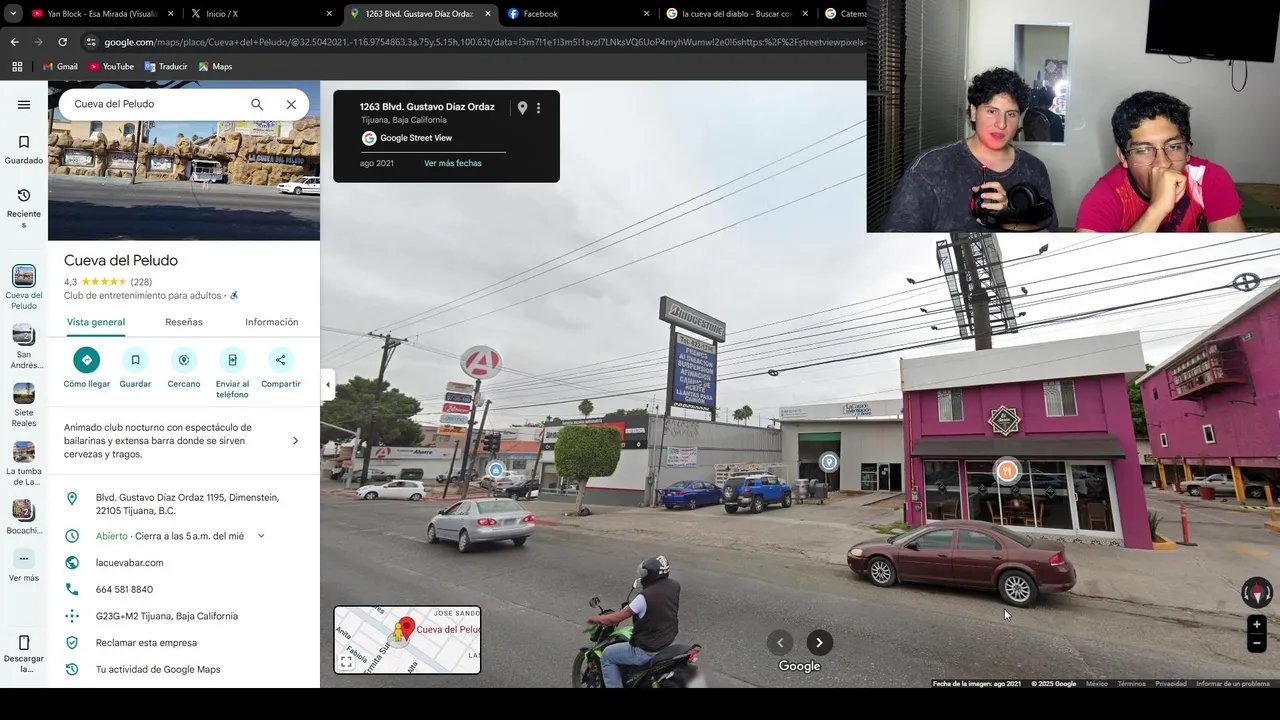Click Ver más fechas link
1280x720 pixels.
point(453,163)
